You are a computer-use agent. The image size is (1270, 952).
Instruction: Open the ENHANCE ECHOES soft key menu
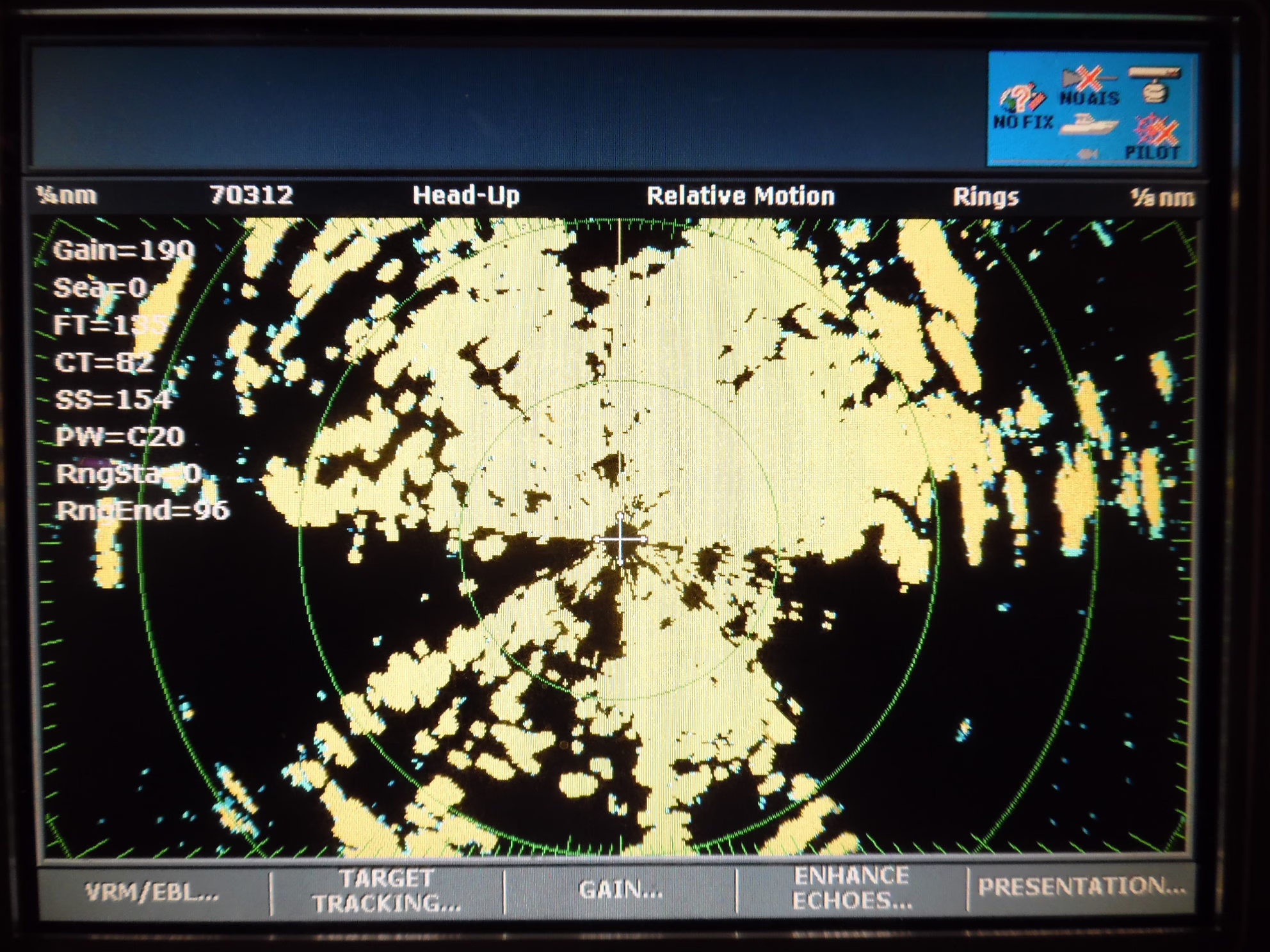coord(851,888)
